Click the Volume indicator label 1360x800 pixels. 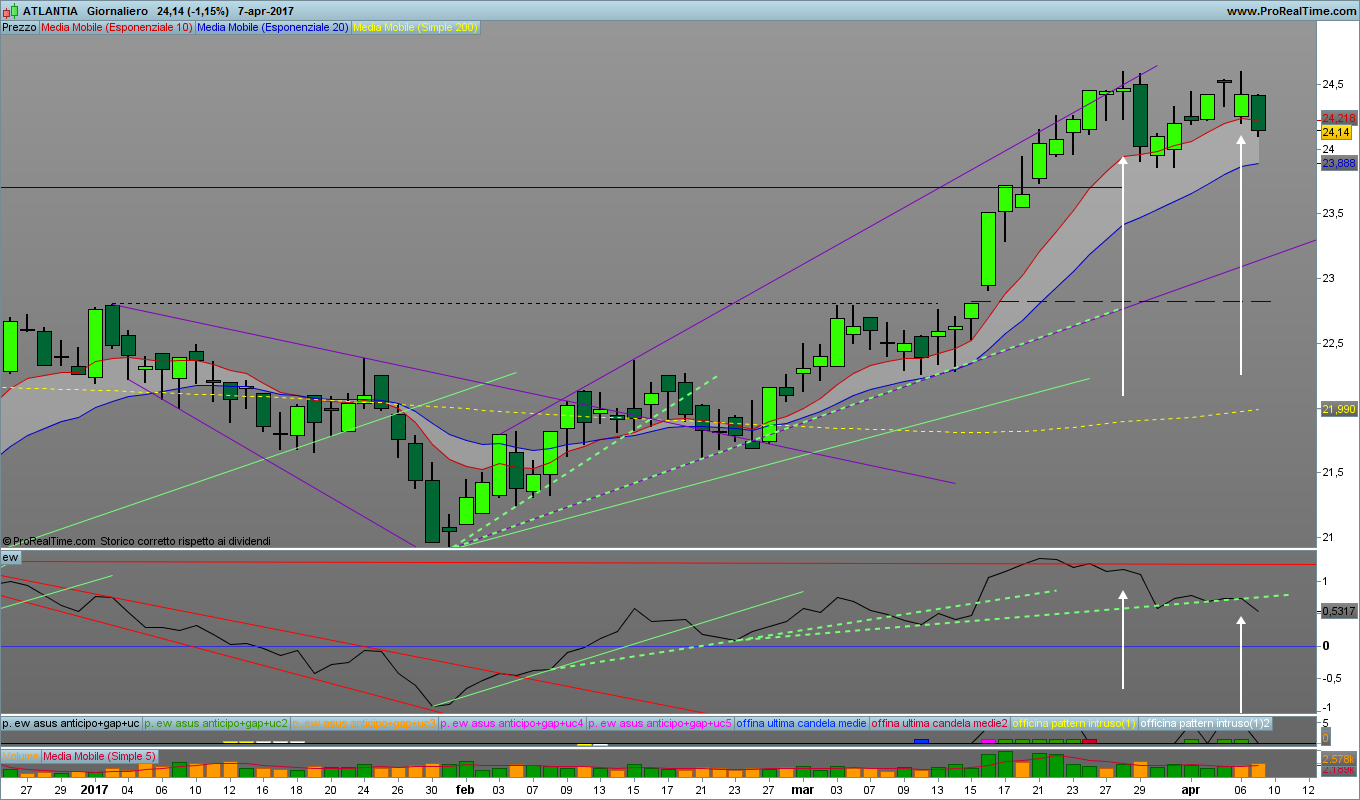20,756
